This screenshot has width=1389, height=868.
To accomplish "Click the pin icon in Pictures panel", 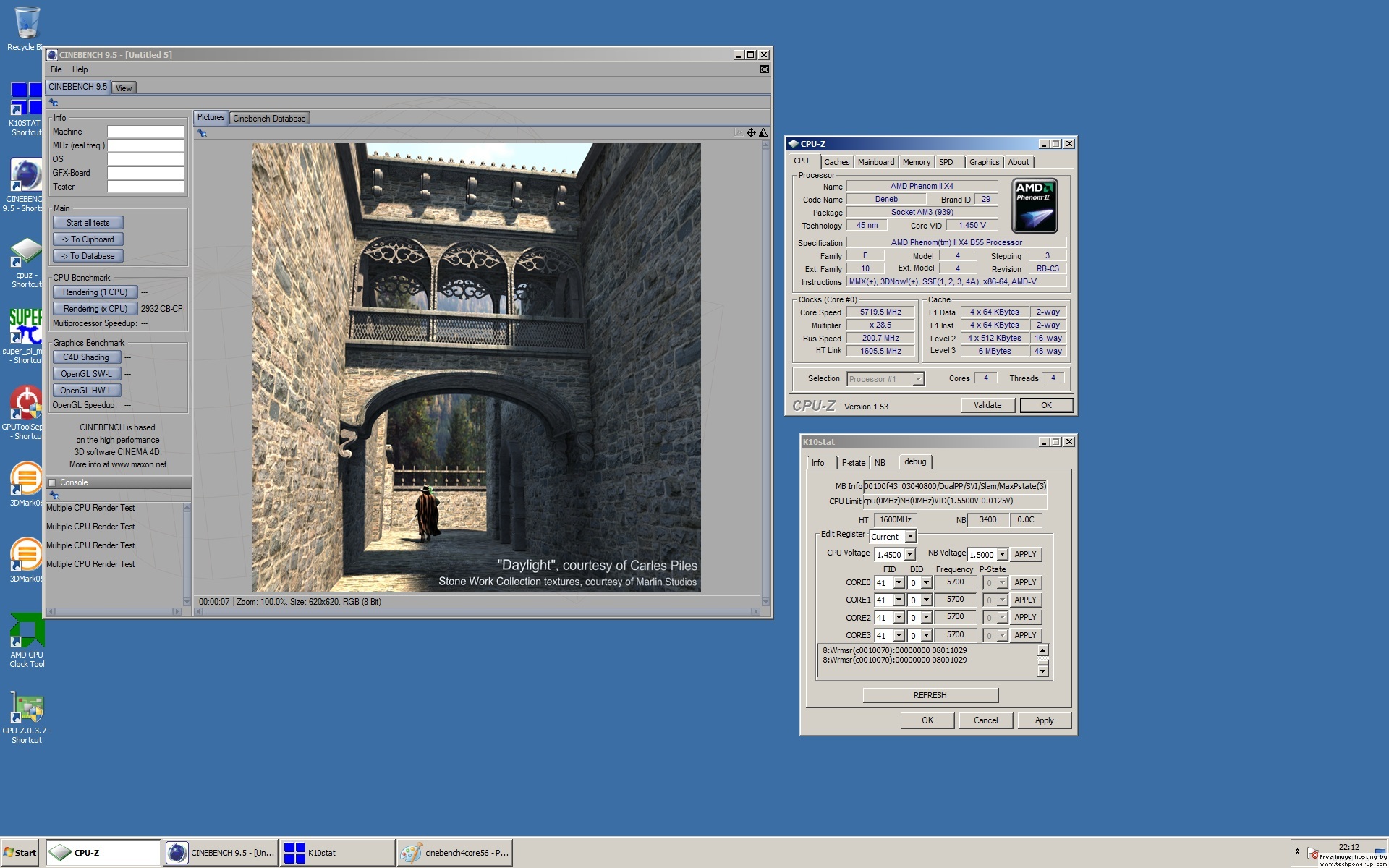I will tap(203, 133).
